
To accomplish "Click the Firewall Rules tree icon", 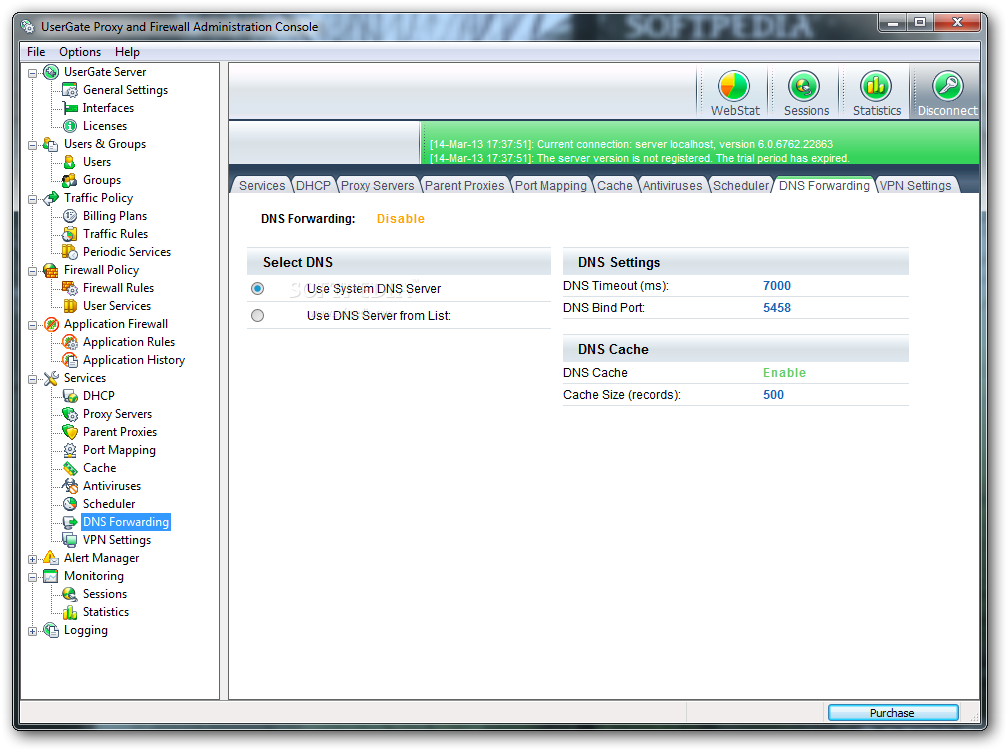I will click(70, 288).
